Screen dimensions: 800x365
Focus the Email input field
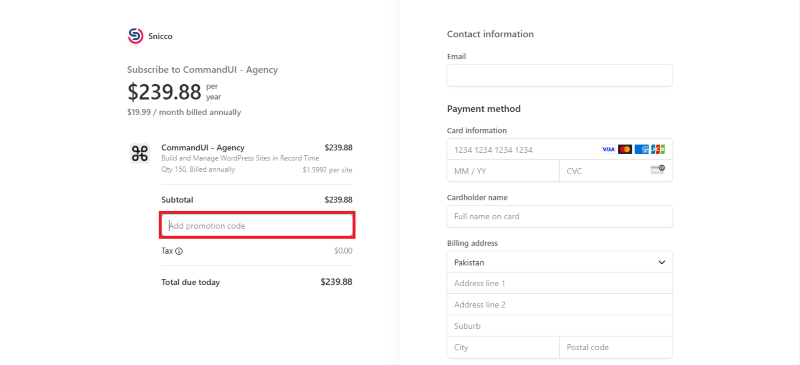[x=560, y=76]
